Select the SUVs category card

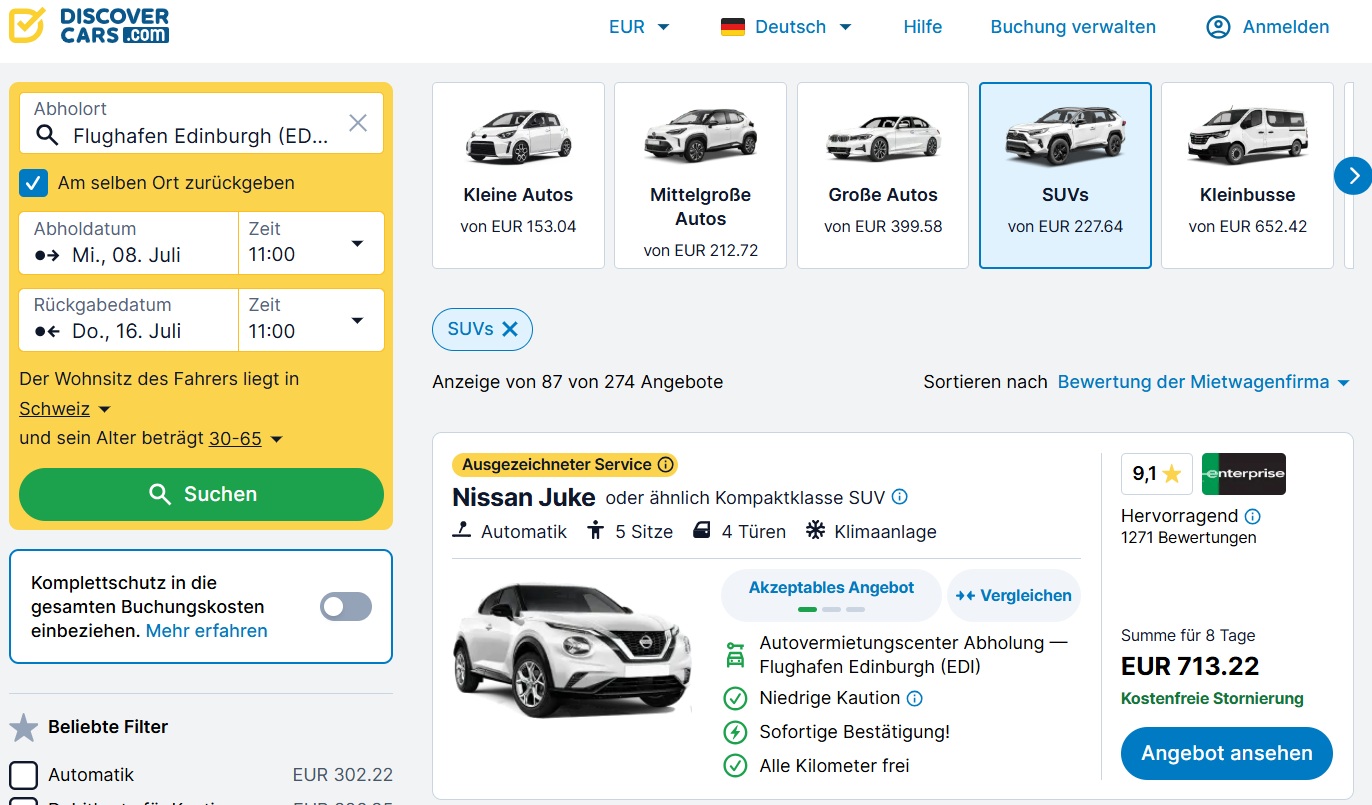coord(1065,176)
